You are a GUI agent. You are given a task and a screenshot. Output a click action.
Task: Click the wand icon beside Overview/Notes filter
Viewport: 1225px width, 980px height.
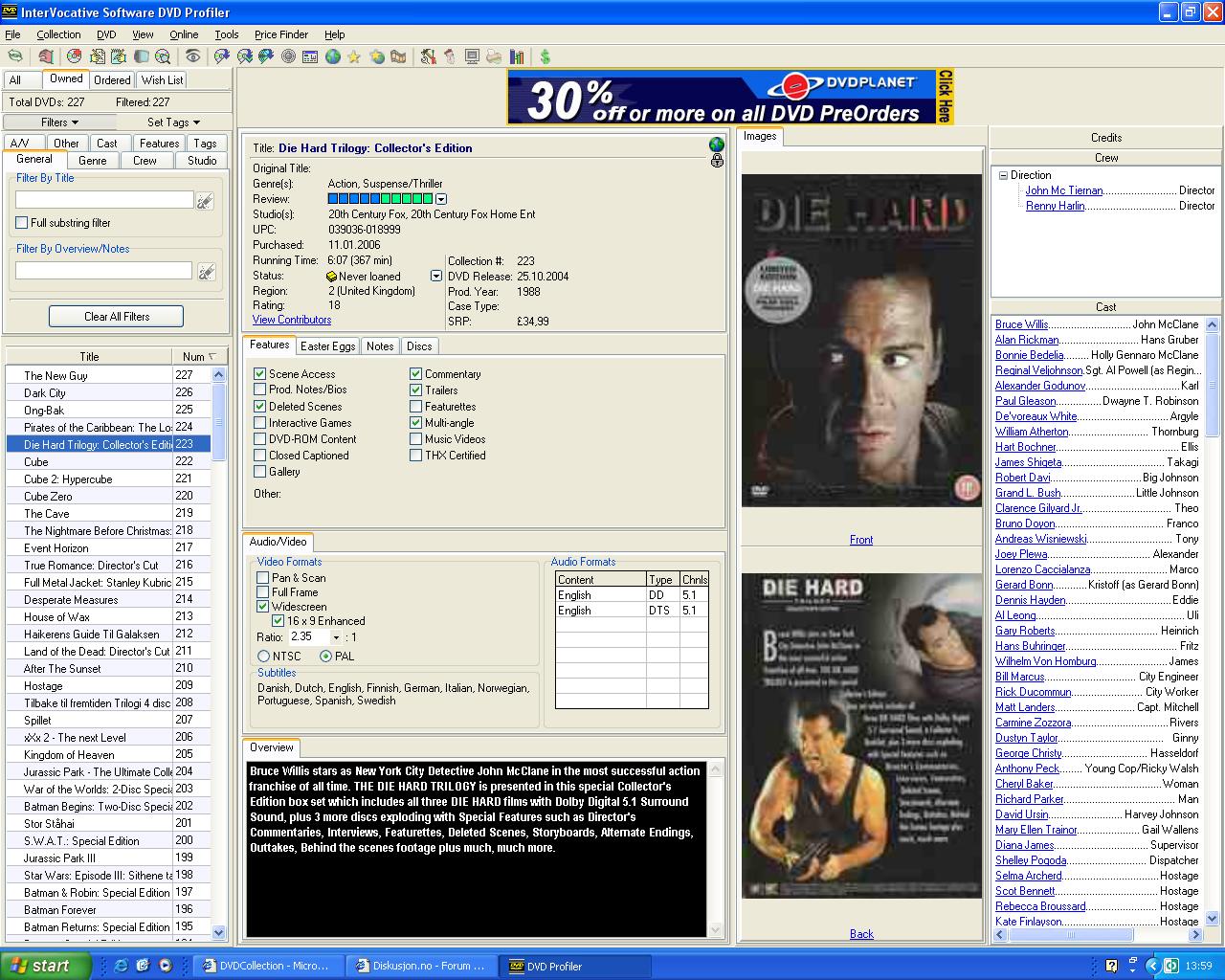(x=206, y=273)
